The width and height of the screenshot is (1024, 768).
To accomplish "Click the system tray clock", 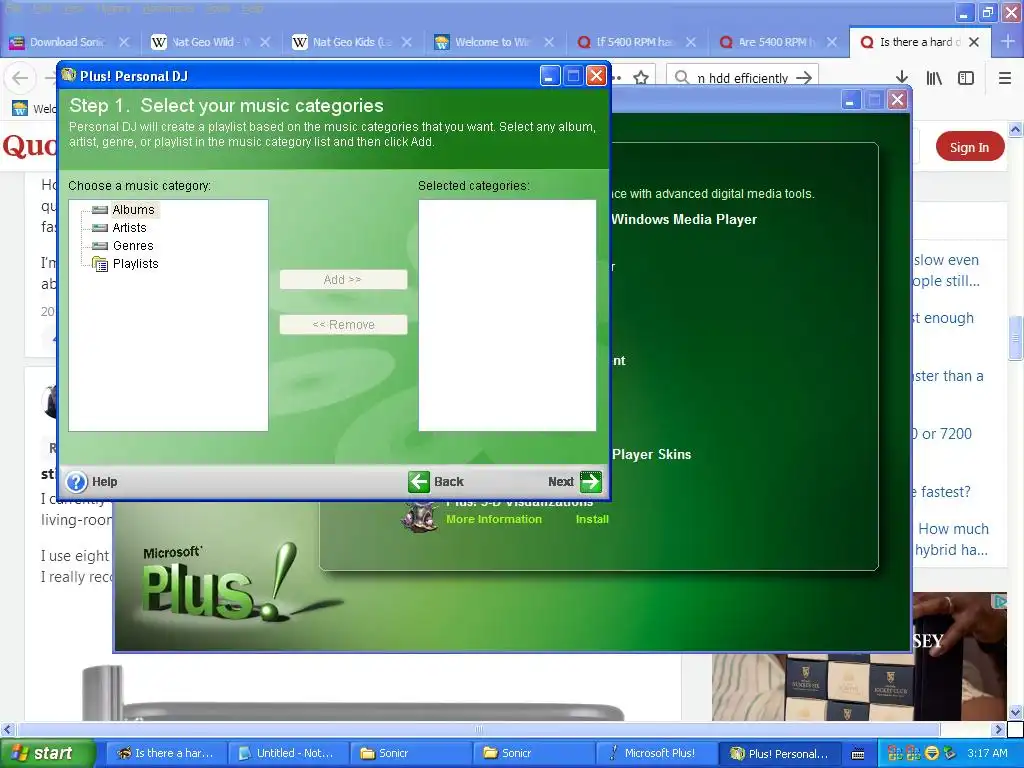I will click(x=987, y=753).
